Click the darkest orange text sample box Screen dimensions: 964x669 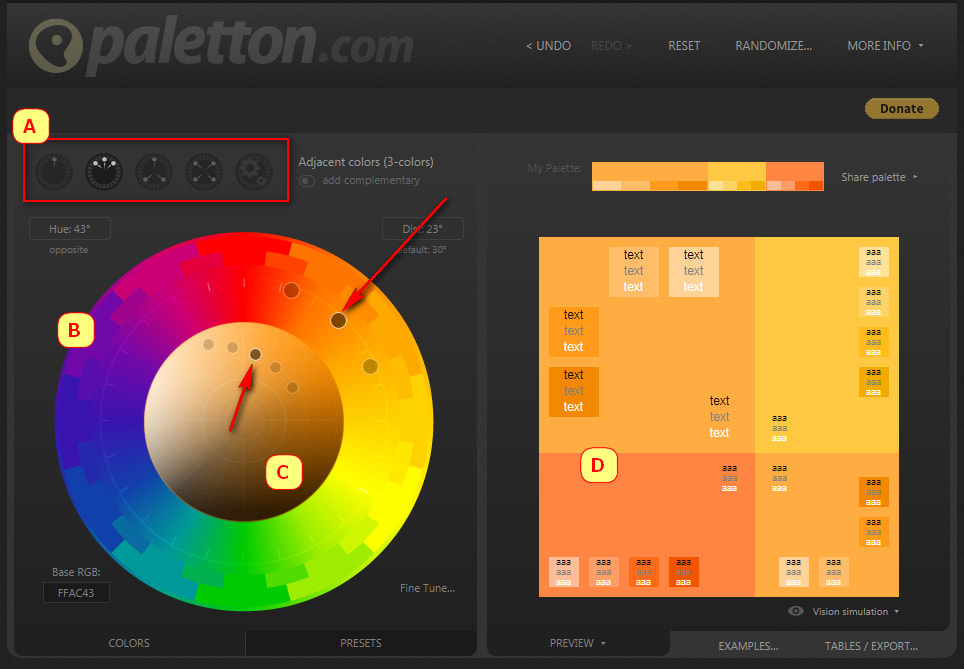574,392
